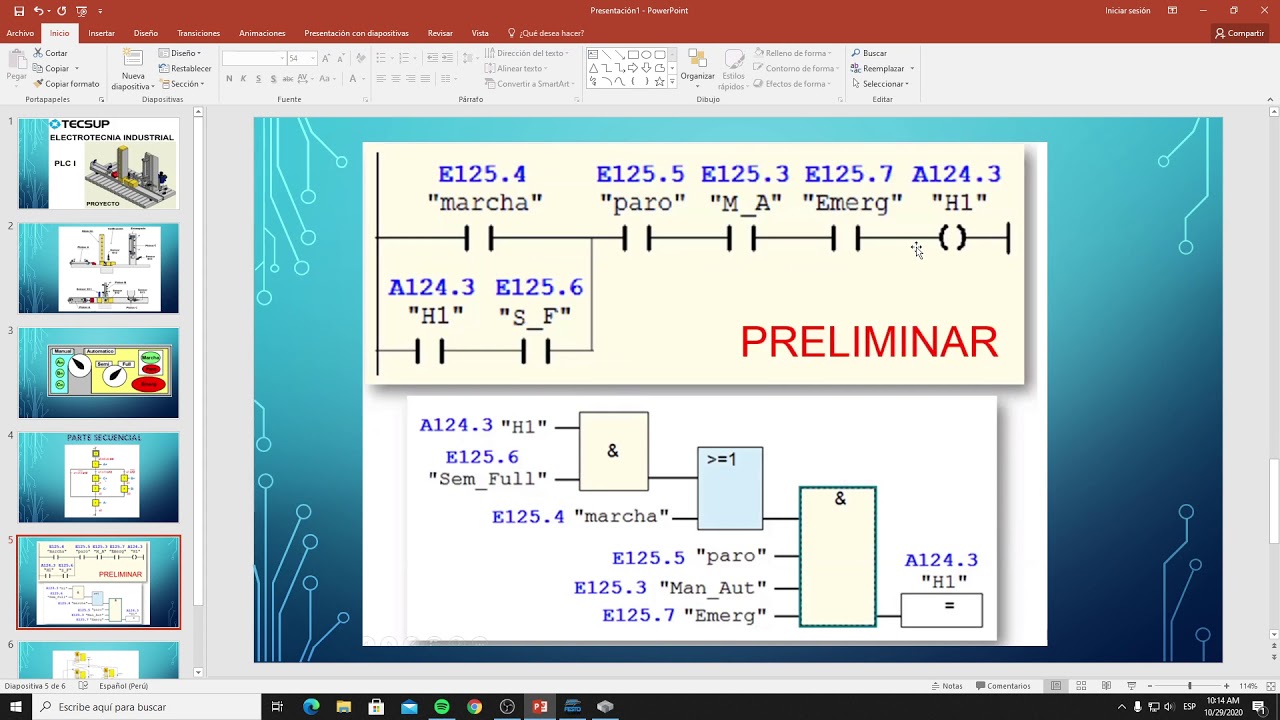The height and width of the screenshot is (720, 1280).
Task: Add a slide with Nueva diapositiva
Action: point(132,68)
